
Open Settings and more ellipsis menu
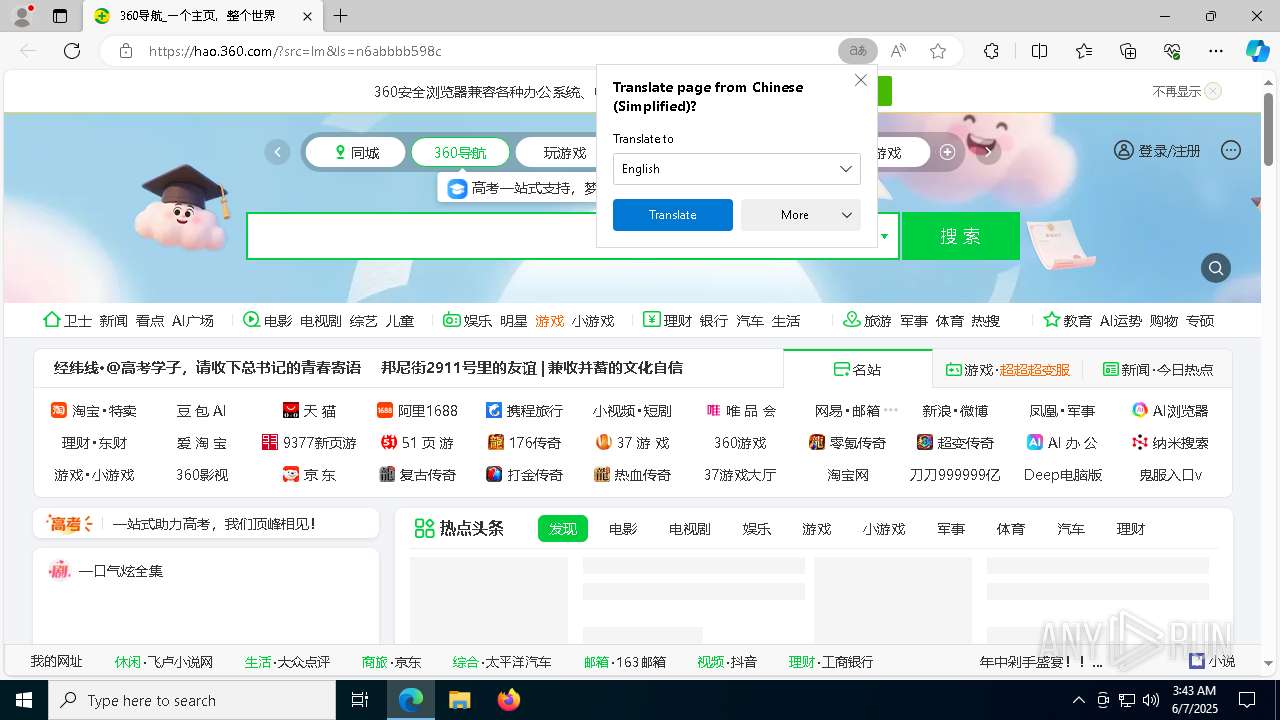1216,51
